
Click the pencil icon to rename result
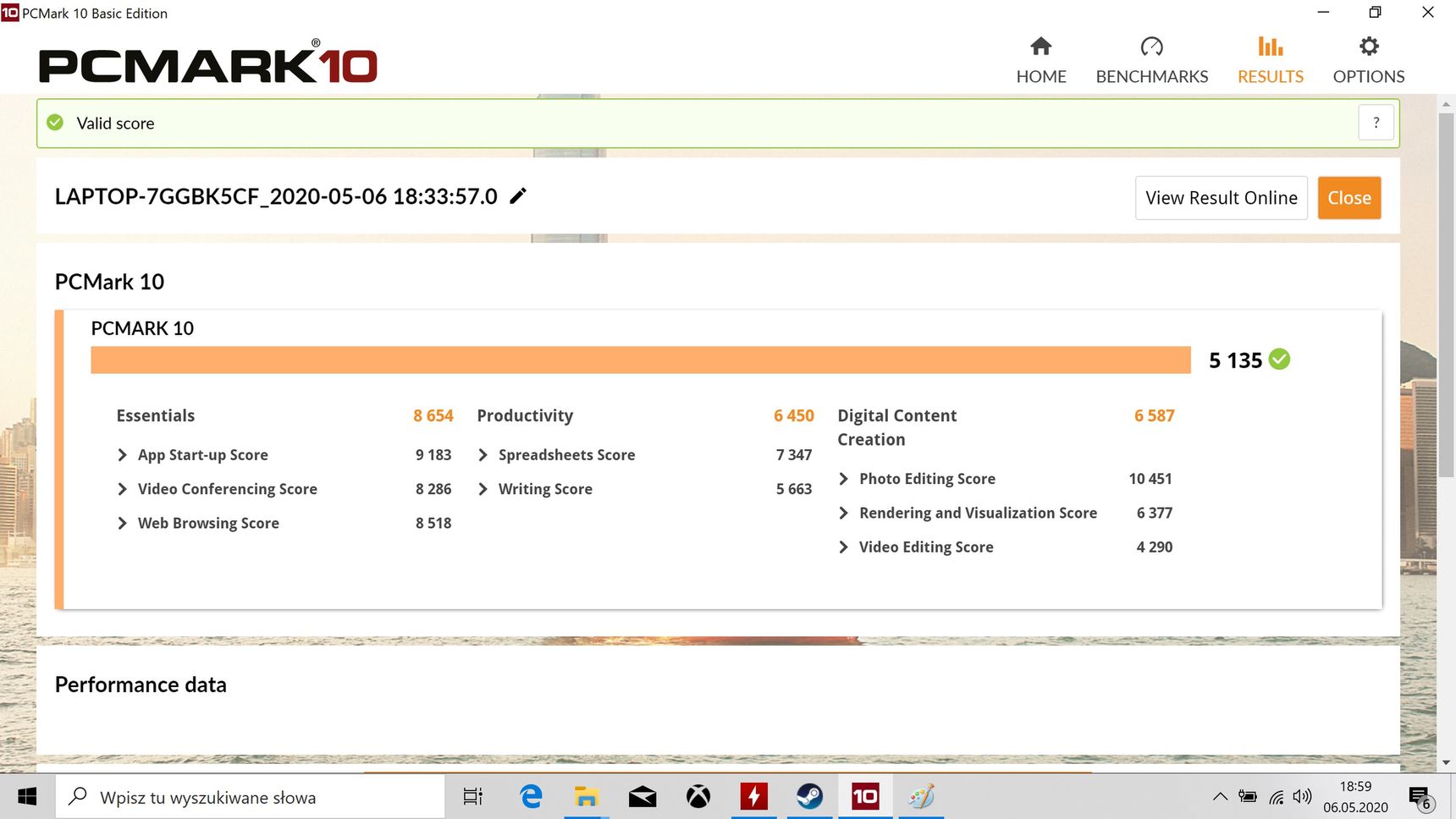(x=518, y=196)
